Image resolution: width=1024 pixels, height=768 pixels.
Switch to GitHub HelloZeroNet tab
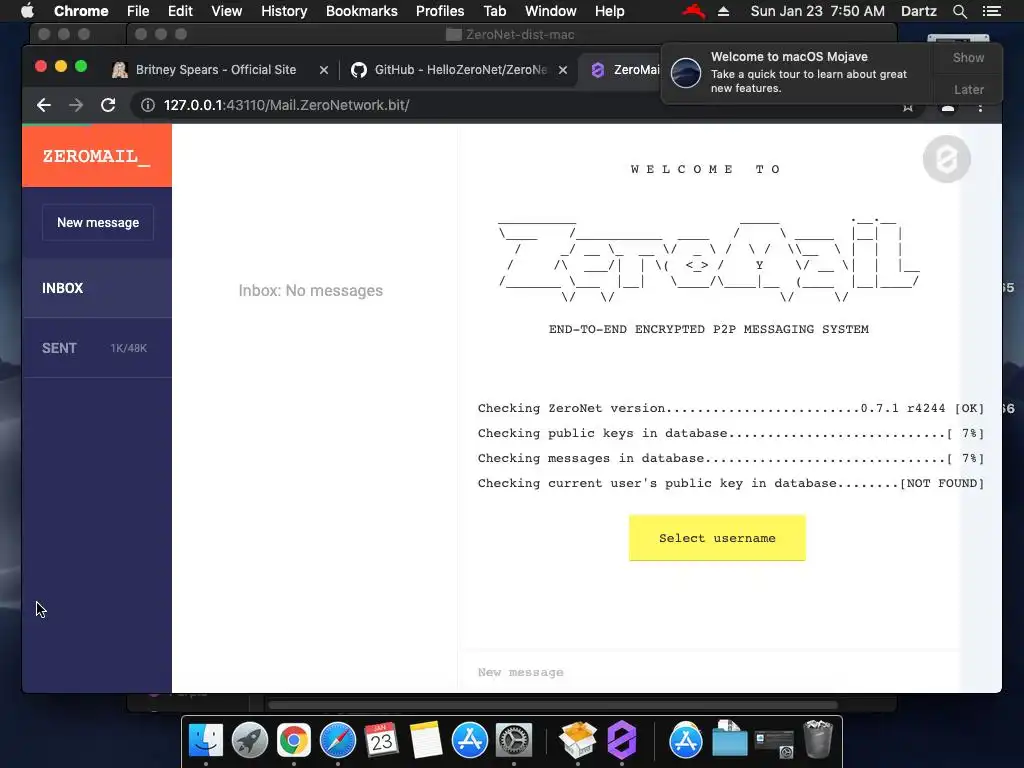coord(460,70)
